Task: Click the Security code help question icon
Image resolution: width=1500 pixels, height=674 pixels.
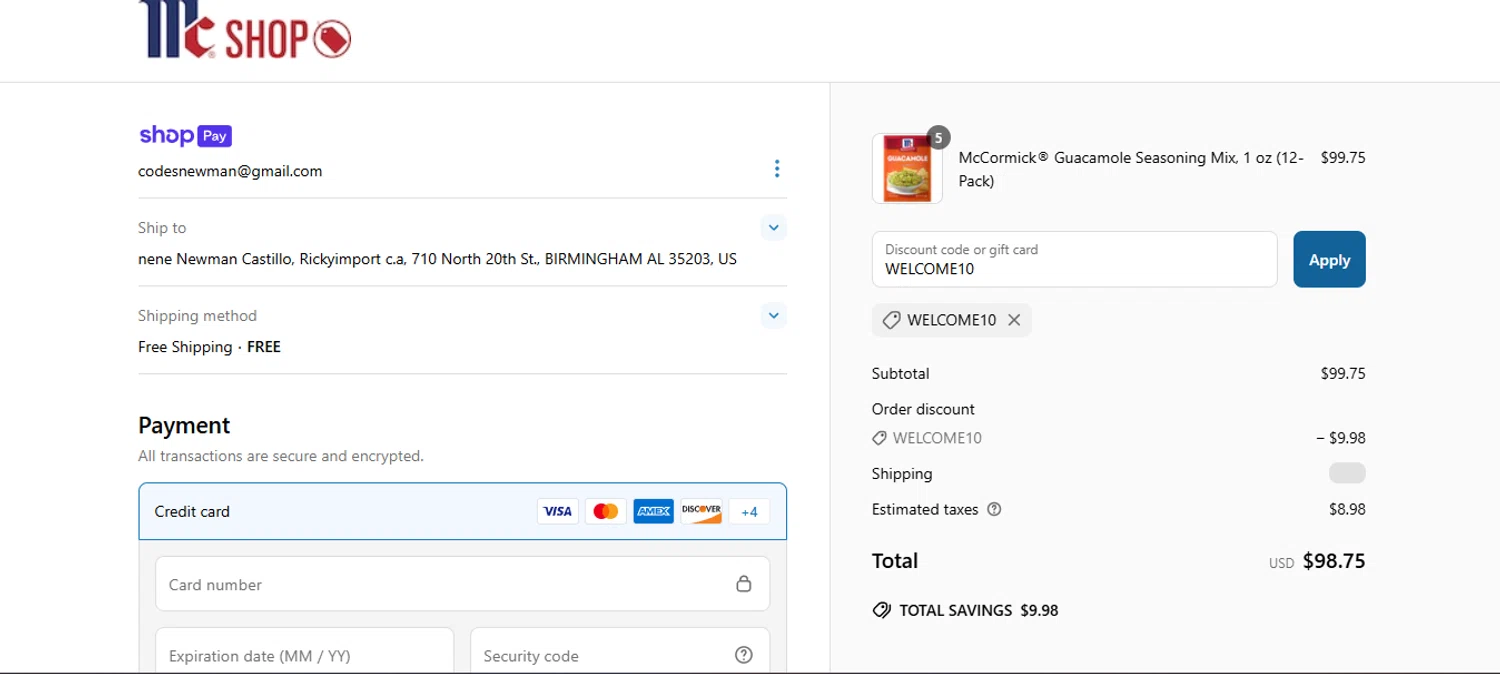Action: (x=743, y=655)
